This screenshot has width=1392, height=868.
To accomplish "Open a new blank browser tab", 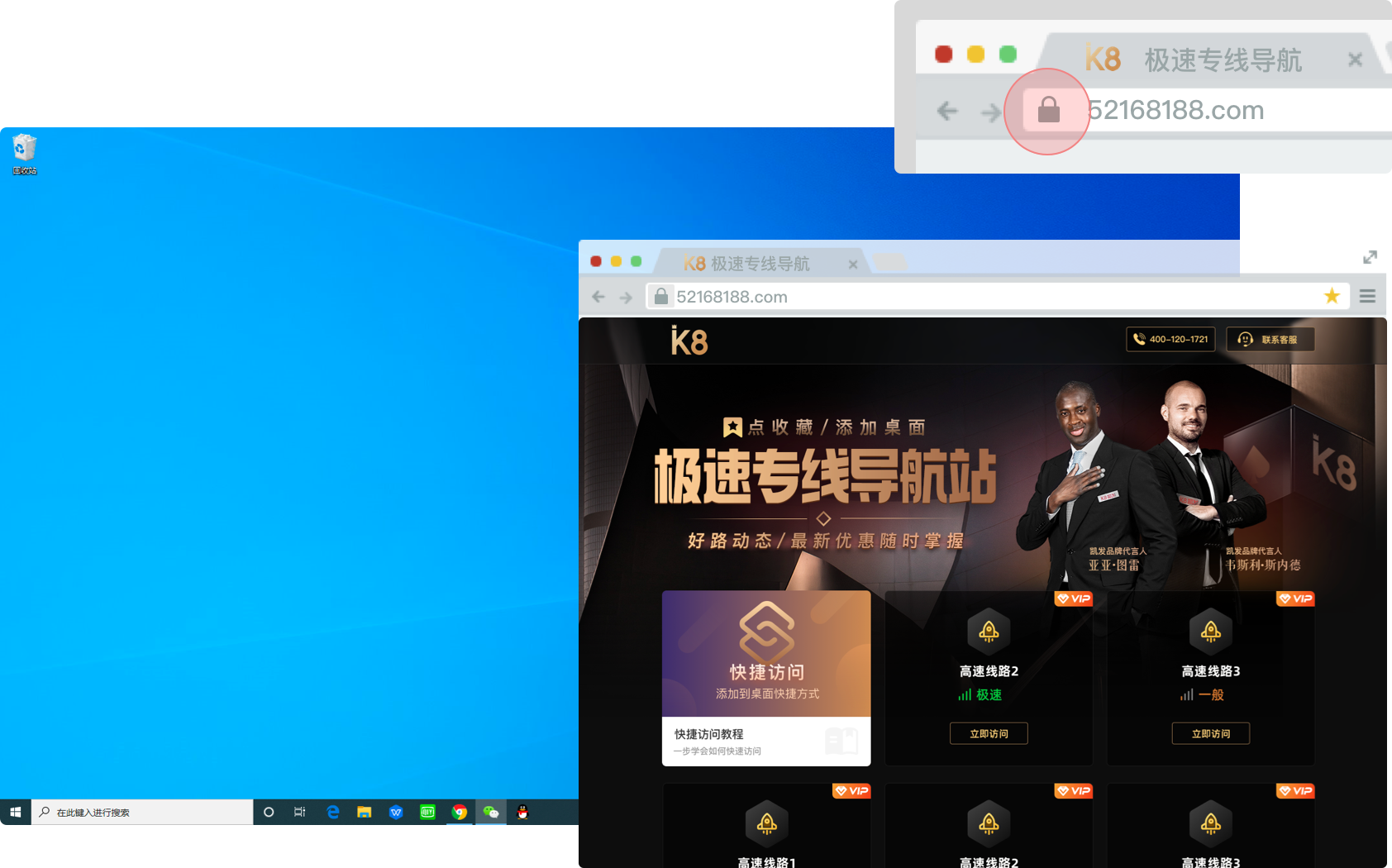I will (889, 263).
